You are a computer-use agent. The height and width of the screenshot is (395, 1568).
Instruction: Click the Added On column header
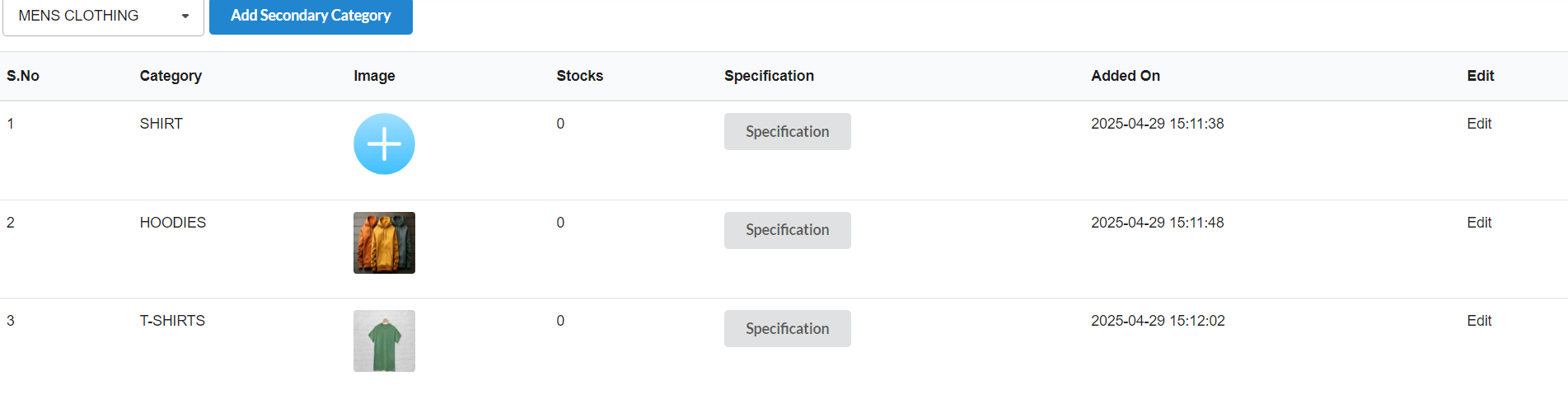click(1125, 76)
